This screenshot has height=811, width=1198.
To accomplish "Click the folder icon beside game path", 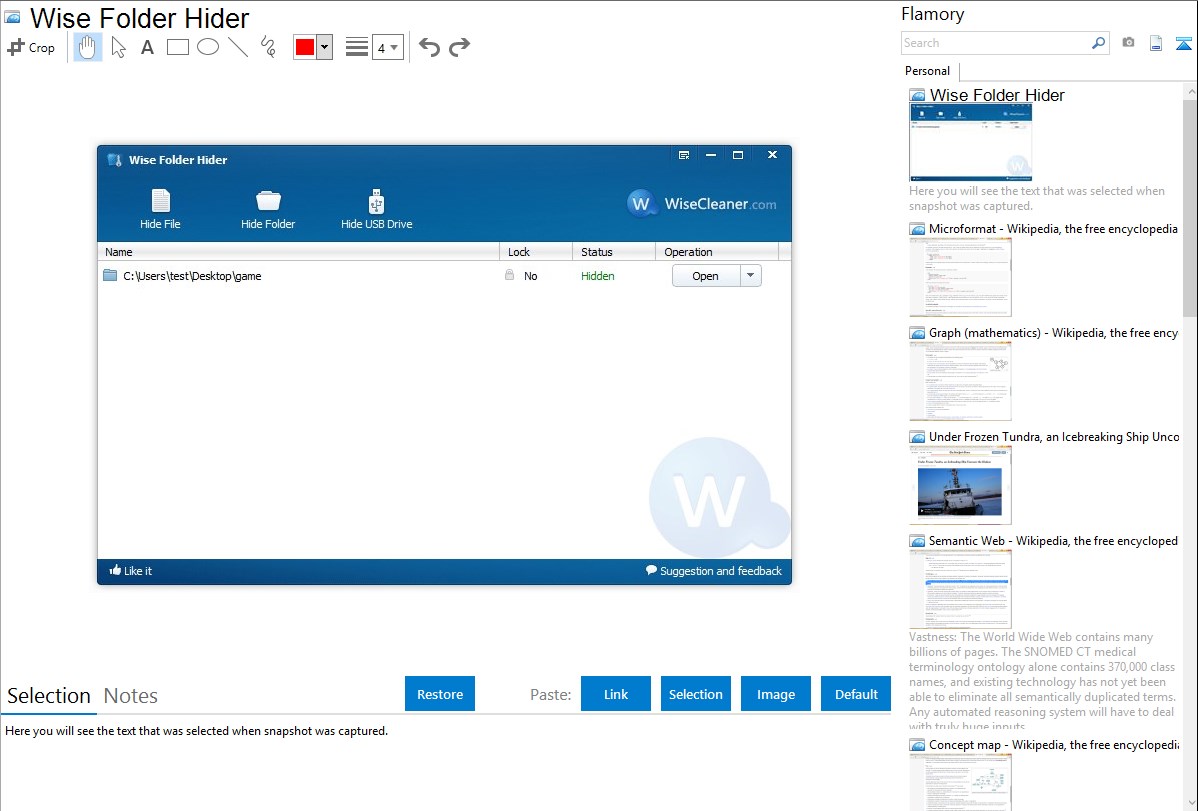I will tap(110, 275).
